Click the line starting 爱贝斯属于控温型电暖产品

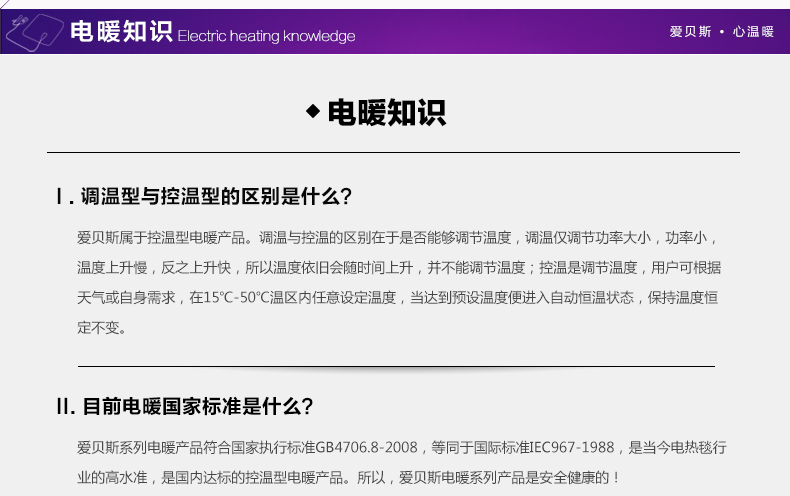397,237
